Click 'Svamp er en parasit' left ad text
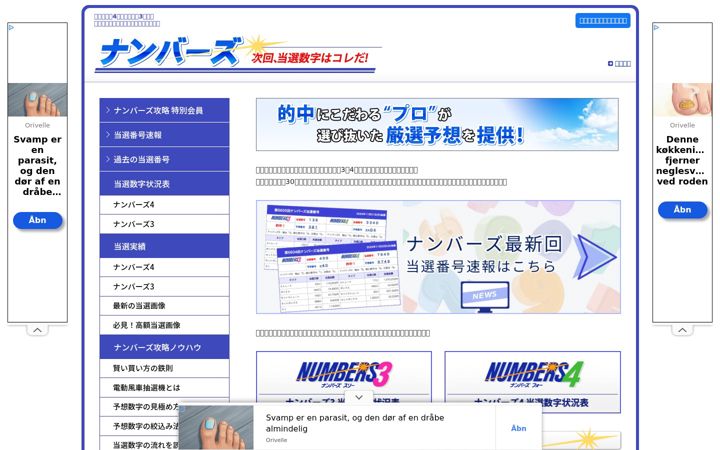 point(38,165)
